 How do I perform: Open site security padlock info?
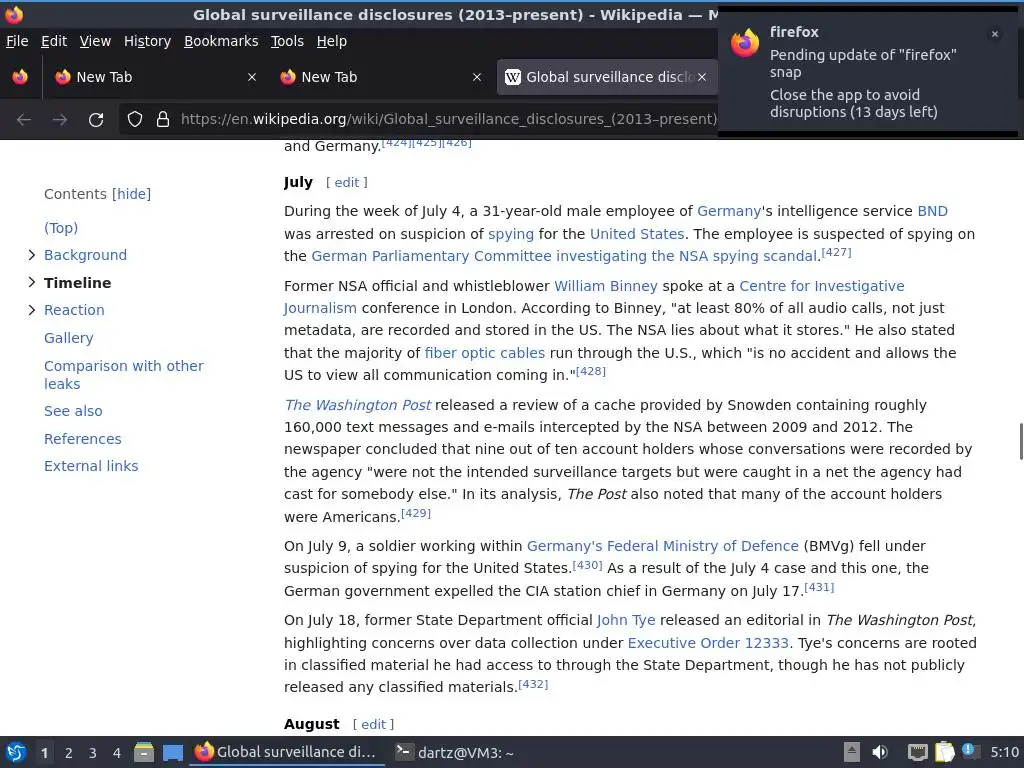click(x=163, y=119)
